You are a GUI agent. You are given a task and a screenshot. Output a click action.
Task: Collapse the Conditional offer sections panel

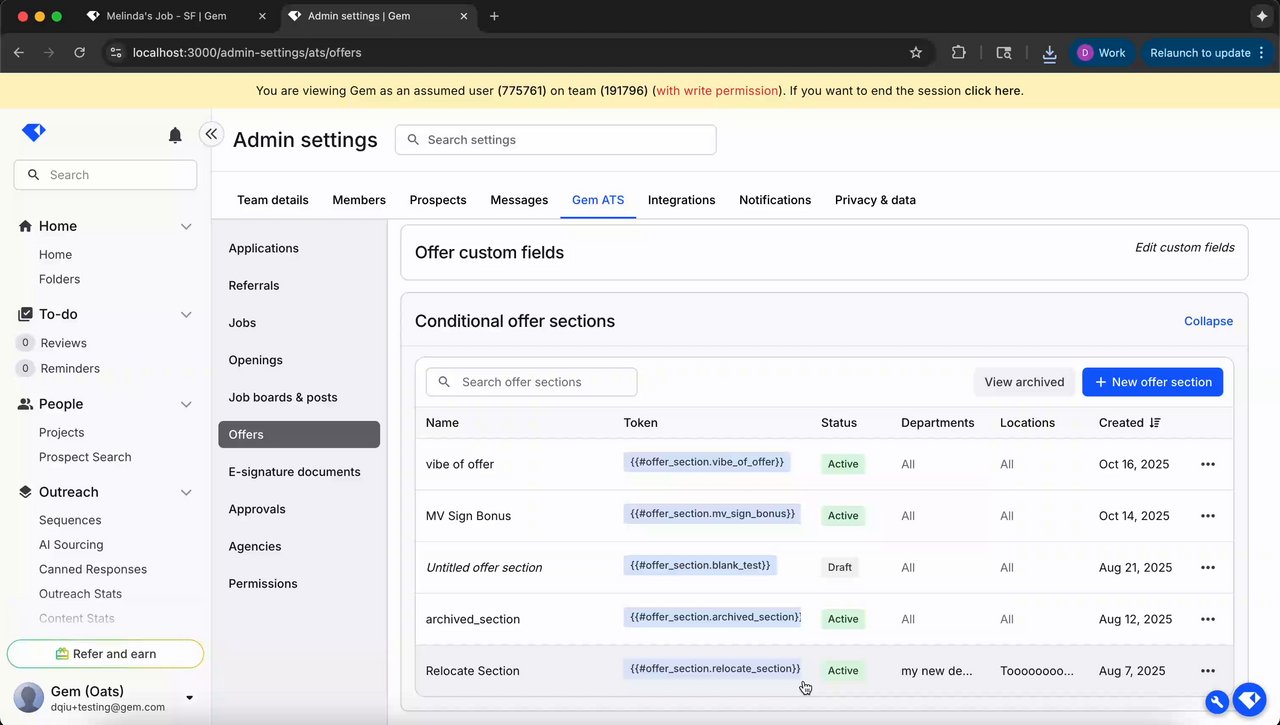point(1208,321)
